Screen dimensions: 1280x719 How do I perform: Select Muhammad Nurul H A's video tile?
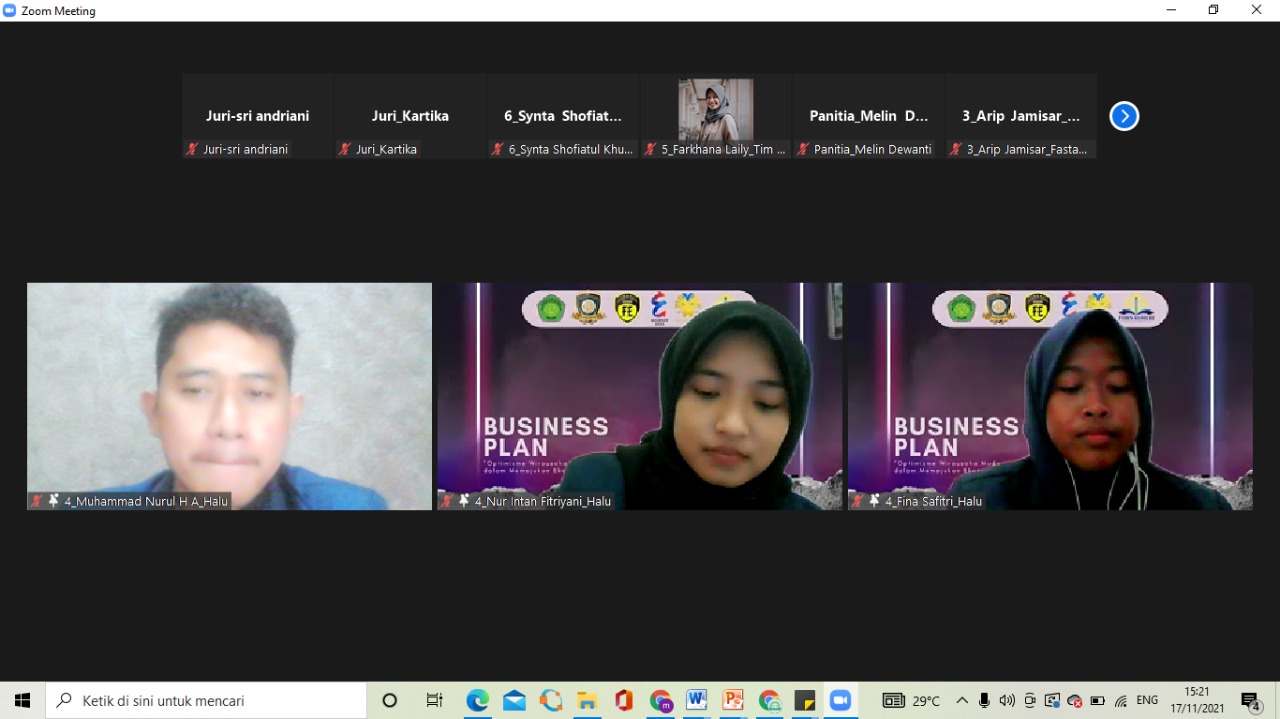click(229, 396)
